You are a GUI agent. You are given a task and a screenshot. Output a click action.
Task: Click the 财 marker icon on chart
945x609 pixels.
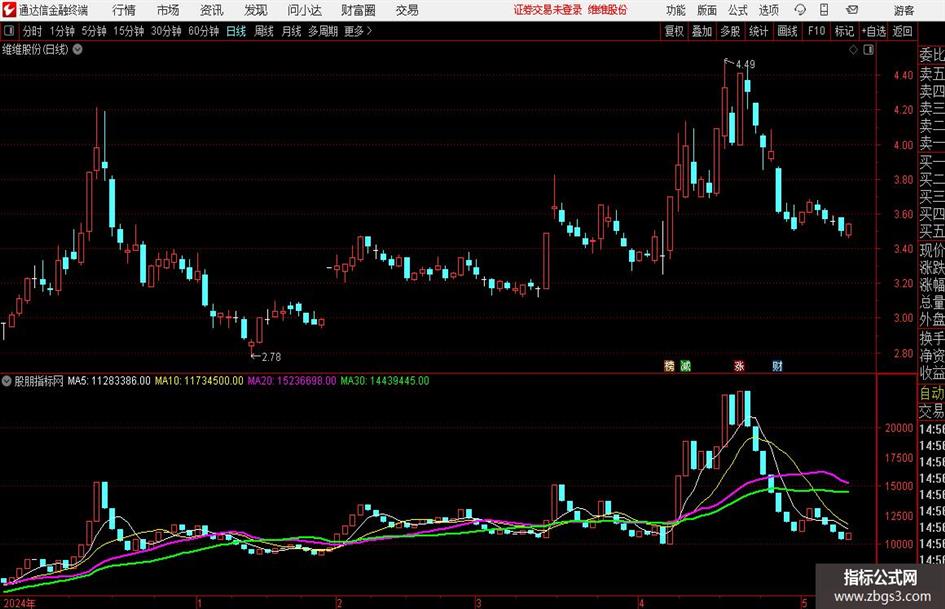tap(777, 365)
